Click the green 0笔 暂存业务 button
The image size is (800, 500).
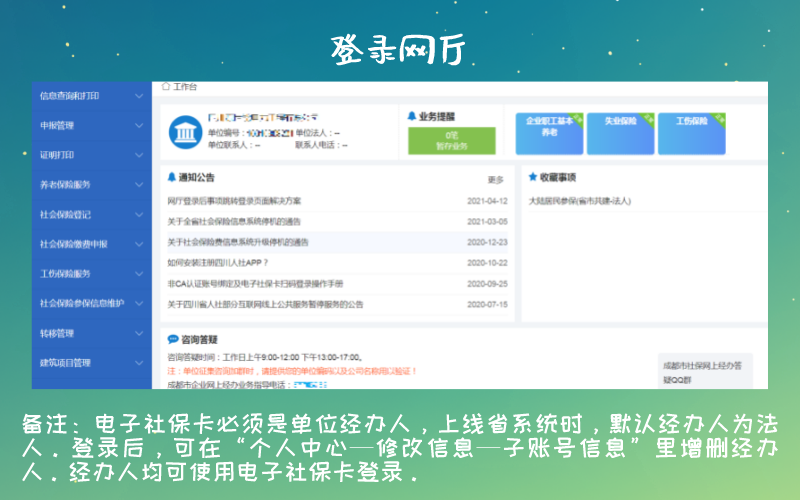coord(452,141)
